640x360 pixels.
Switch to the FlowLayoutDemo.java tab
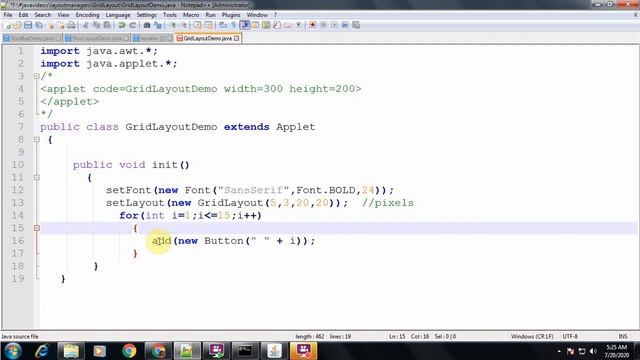pos(97,38)
